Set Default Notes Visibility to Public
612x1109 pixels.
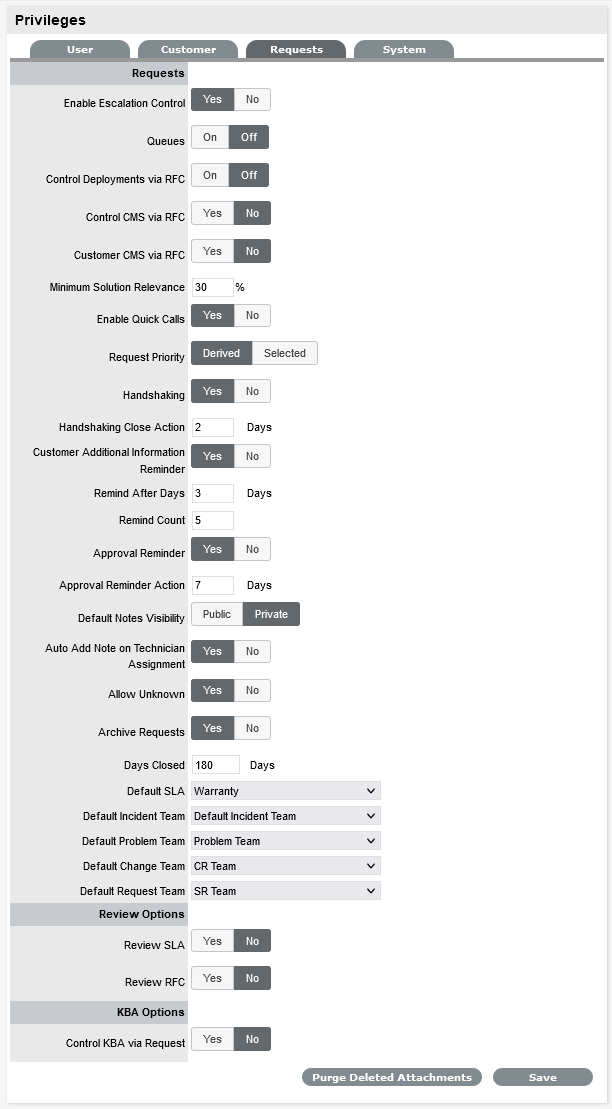pyautogui.click(x=217, y=615)
